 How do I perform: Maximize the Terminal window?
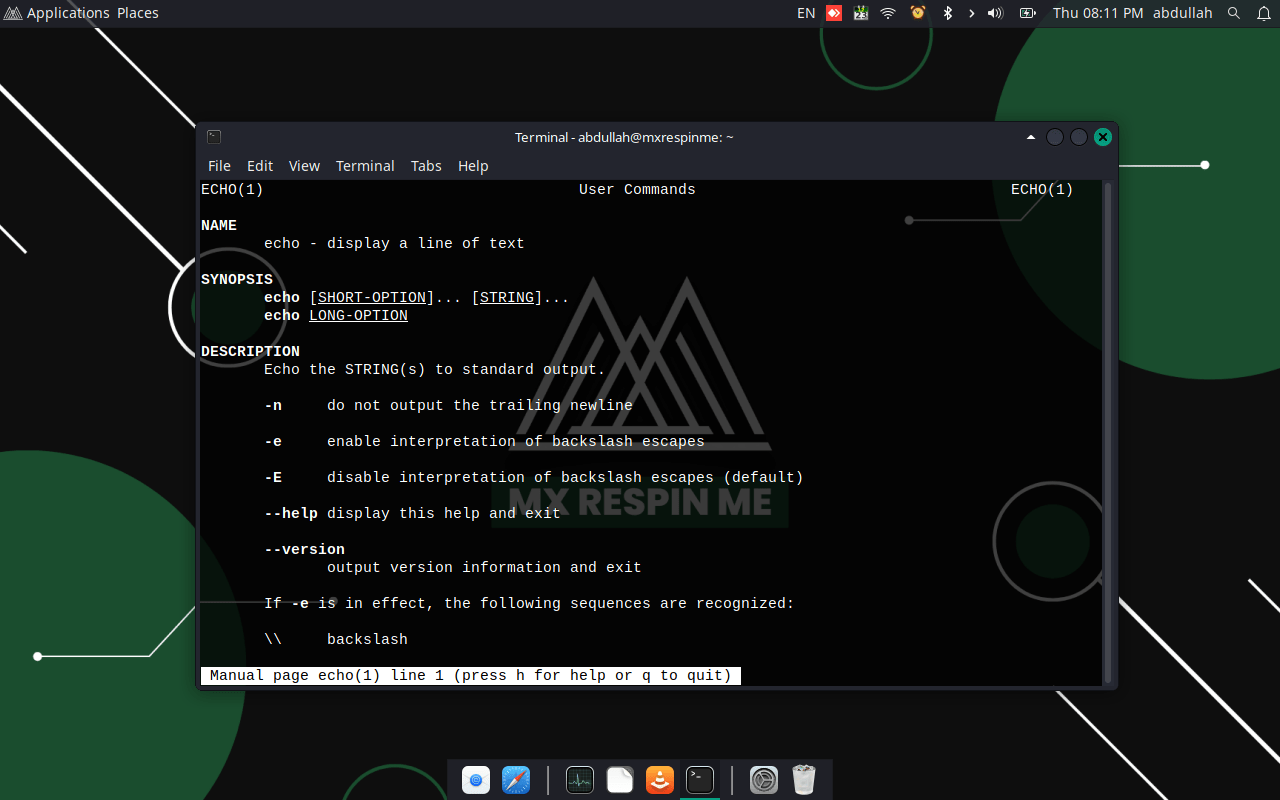click(x=1079, y=137)
